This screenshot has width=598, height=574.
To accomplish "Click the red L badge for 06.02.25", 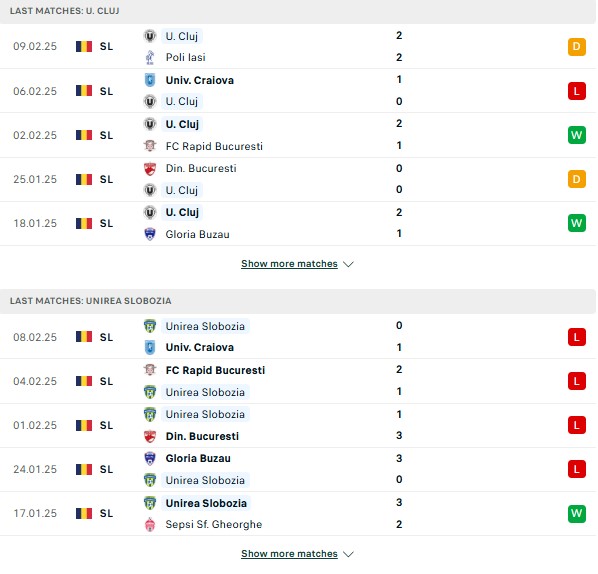I will 576,91.
